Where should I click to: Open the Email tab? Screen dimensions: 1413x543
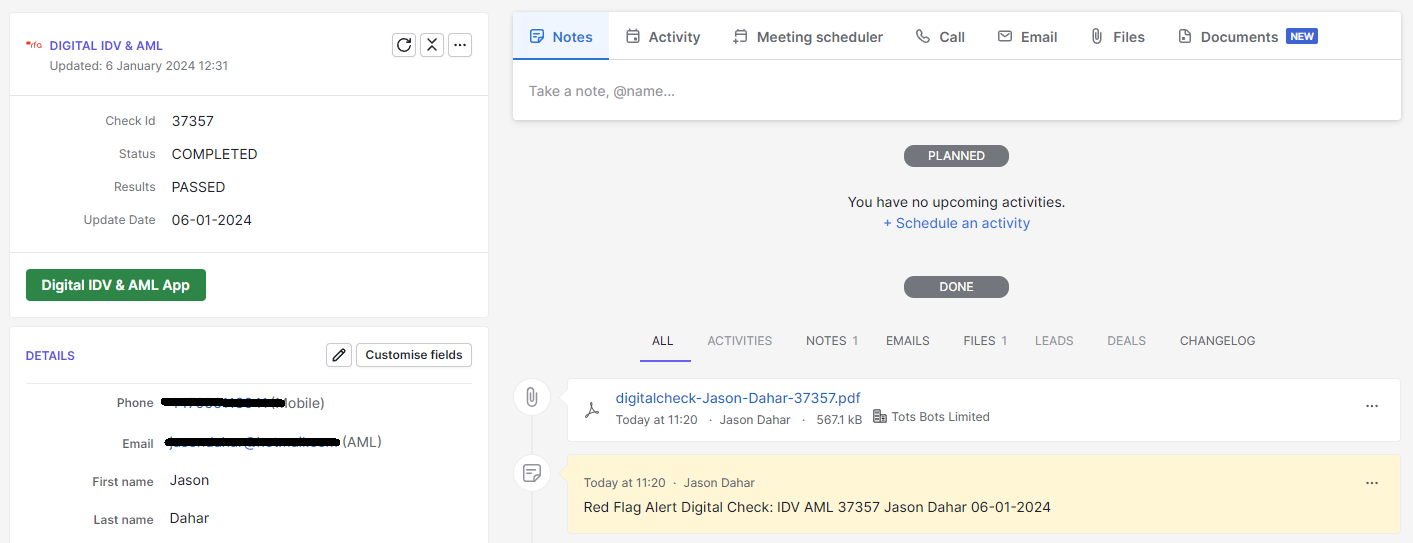click(x=1027, y=36)
